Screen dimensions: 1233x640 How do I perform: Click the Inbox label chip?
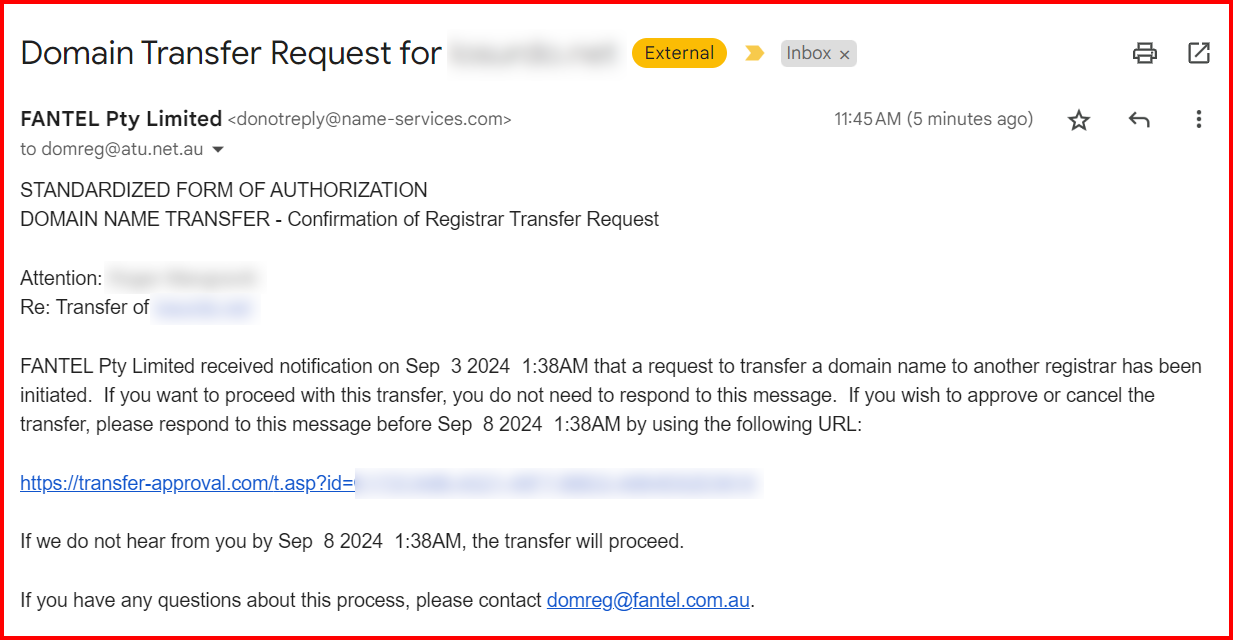[x=809, y=54]
